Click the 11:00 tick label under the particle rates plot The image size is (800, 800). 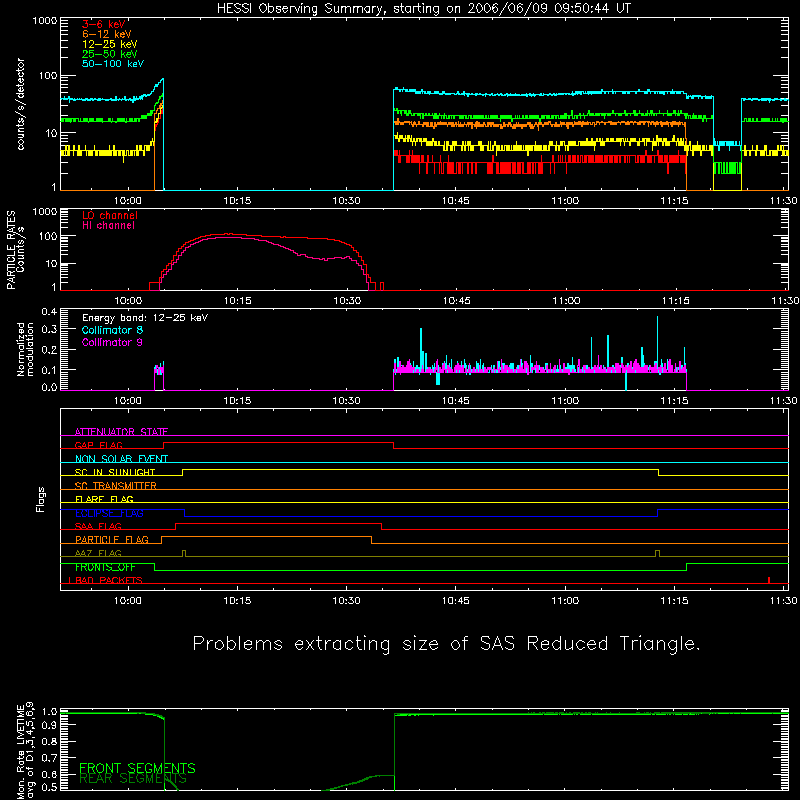point(566,301)
